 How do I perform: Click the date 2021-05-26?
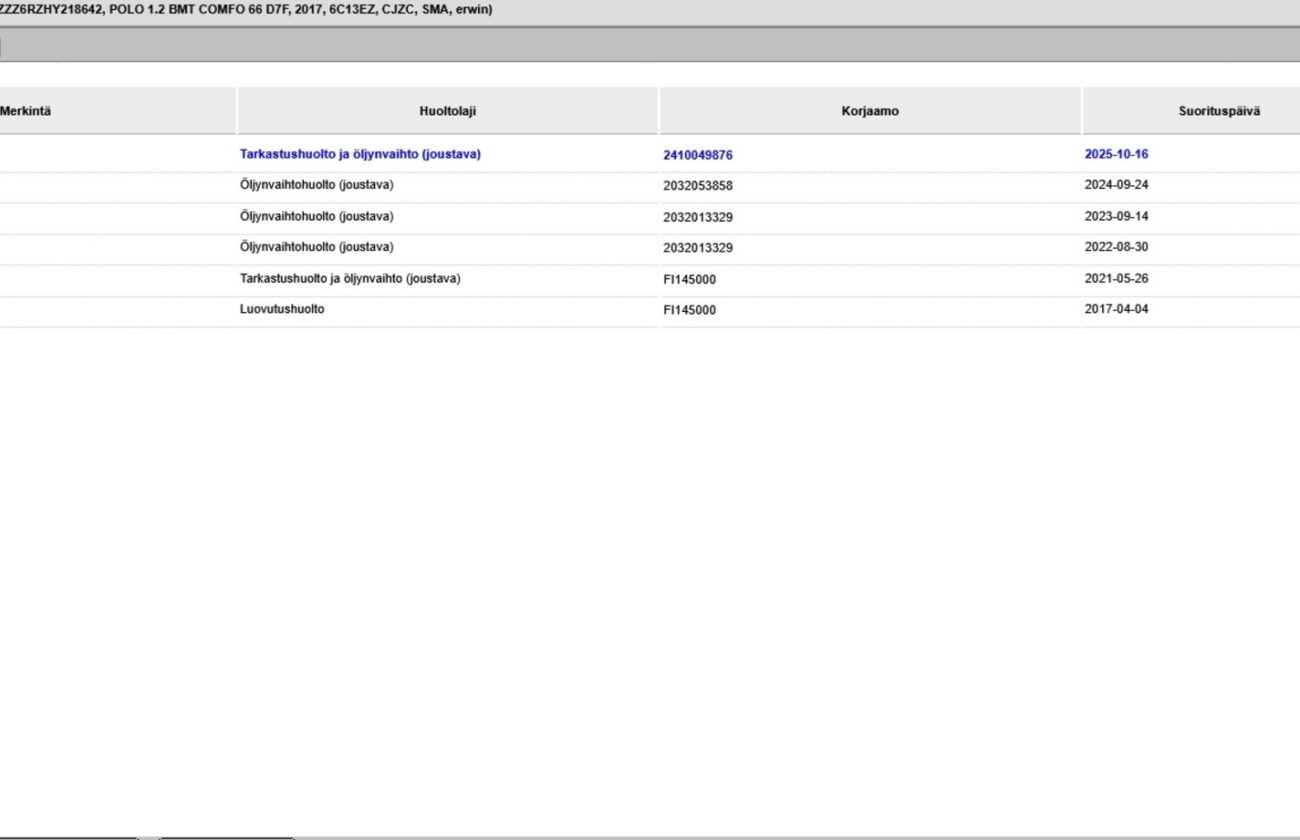(1116, 279)
